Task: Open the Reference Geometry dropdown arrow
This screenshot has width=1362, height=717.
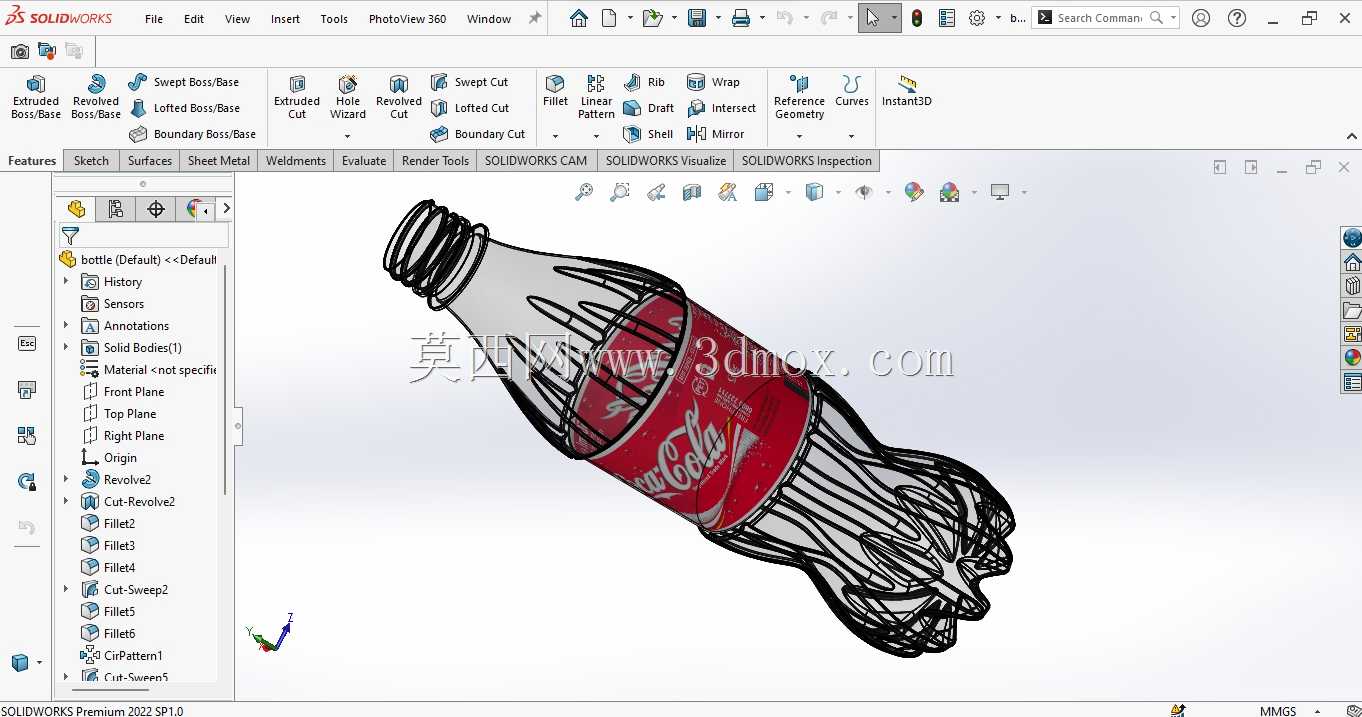Action: coord(799,136)
